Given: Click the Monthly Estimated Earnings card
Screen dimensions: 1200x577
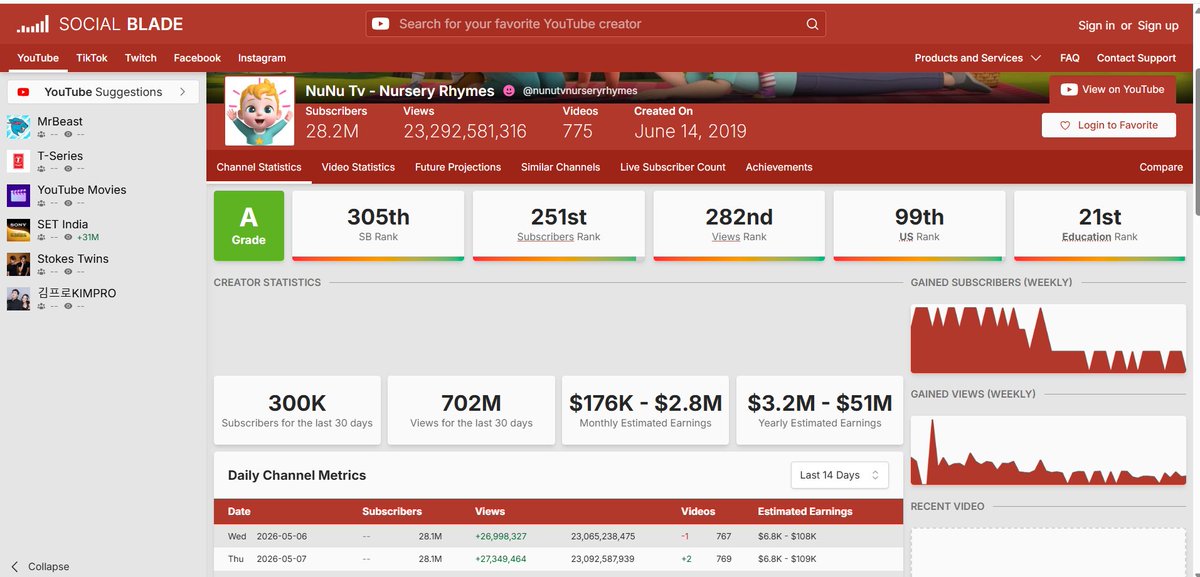Looking at the screenshot, I should [x=645, y=410].
